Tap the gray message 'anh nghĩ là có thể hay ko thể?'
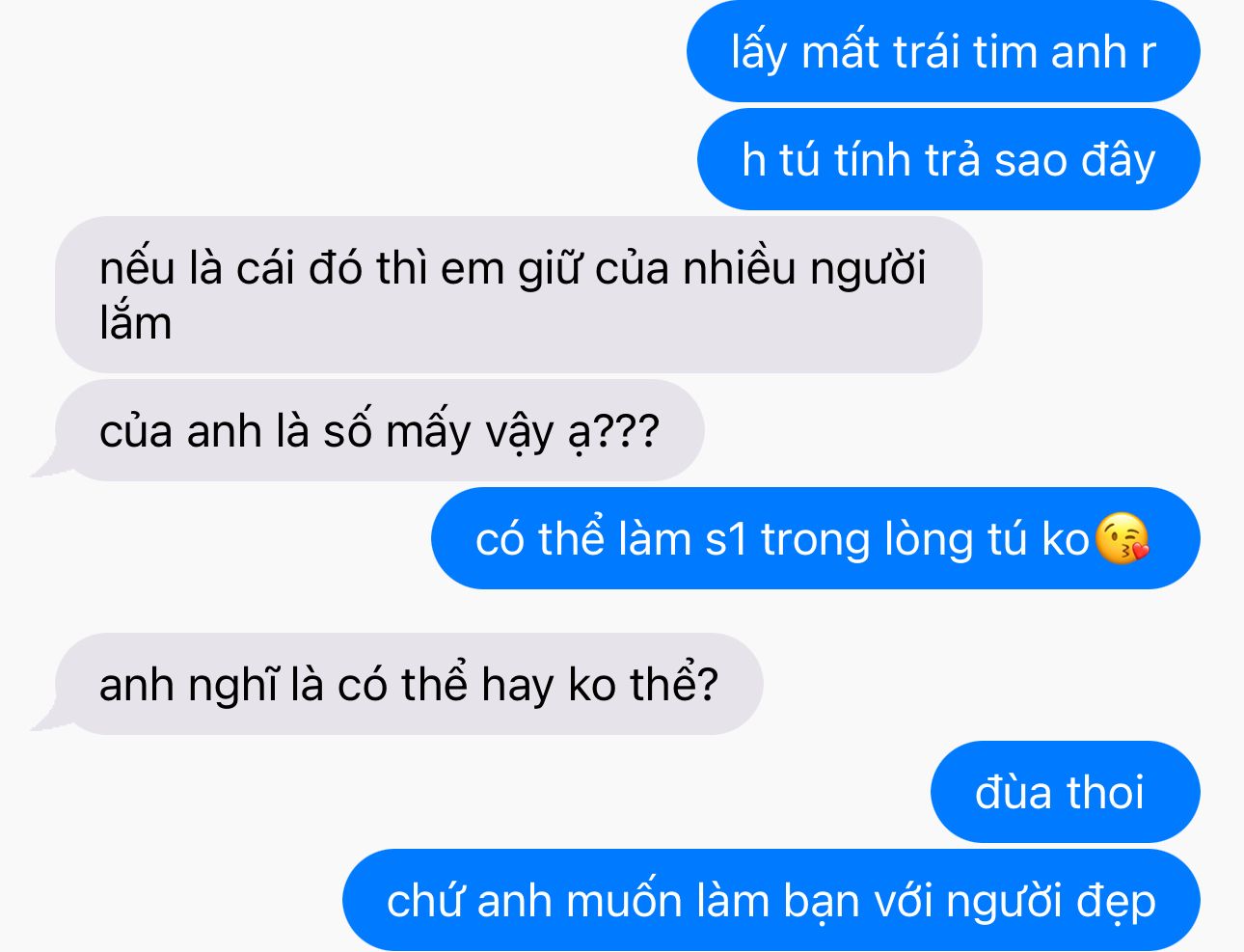This screenshot has width=1244, height=952. pos(409,685)
